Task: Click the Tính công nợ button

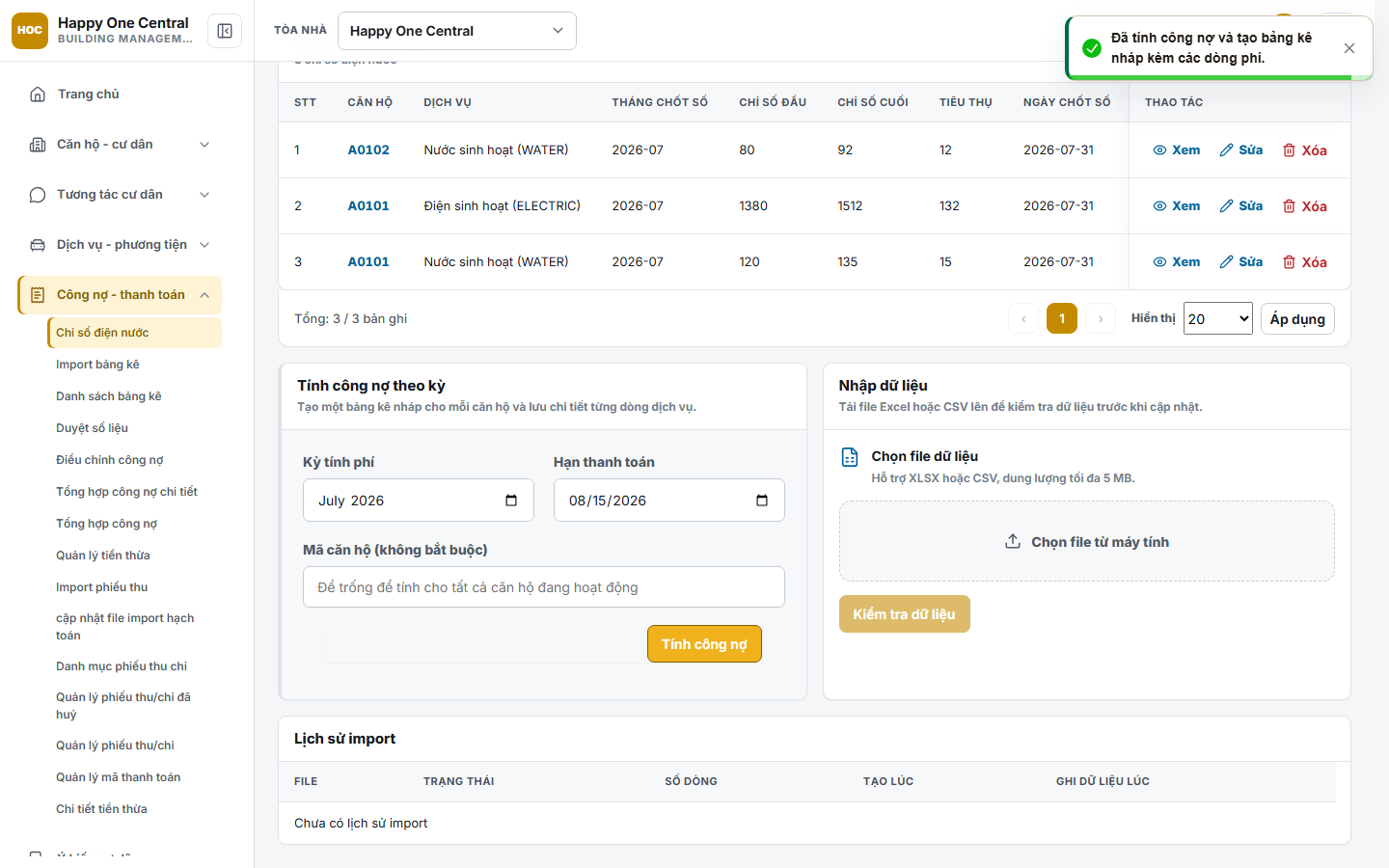Action: pyautogui.click(x=704, y=644)
